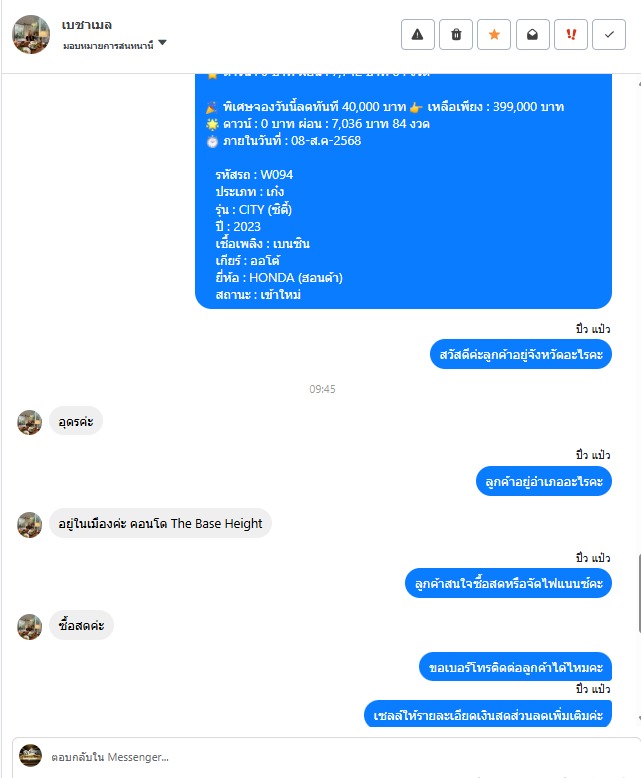Image resolution: width=641 pixels, height=778 pixels.
Task: Click the chat scrollbar thumb
Action: click(x=640, y=594)
